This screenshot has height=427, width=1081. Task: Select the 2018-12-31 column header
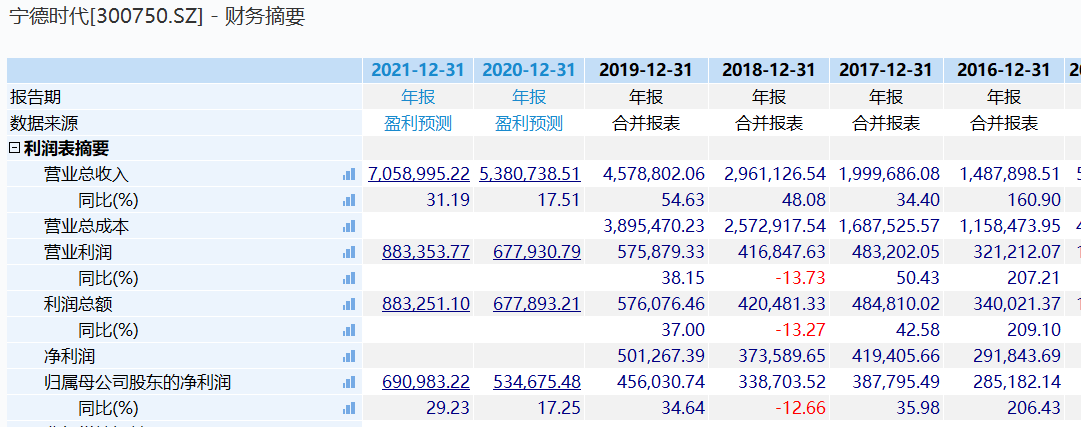coord(769,70)
